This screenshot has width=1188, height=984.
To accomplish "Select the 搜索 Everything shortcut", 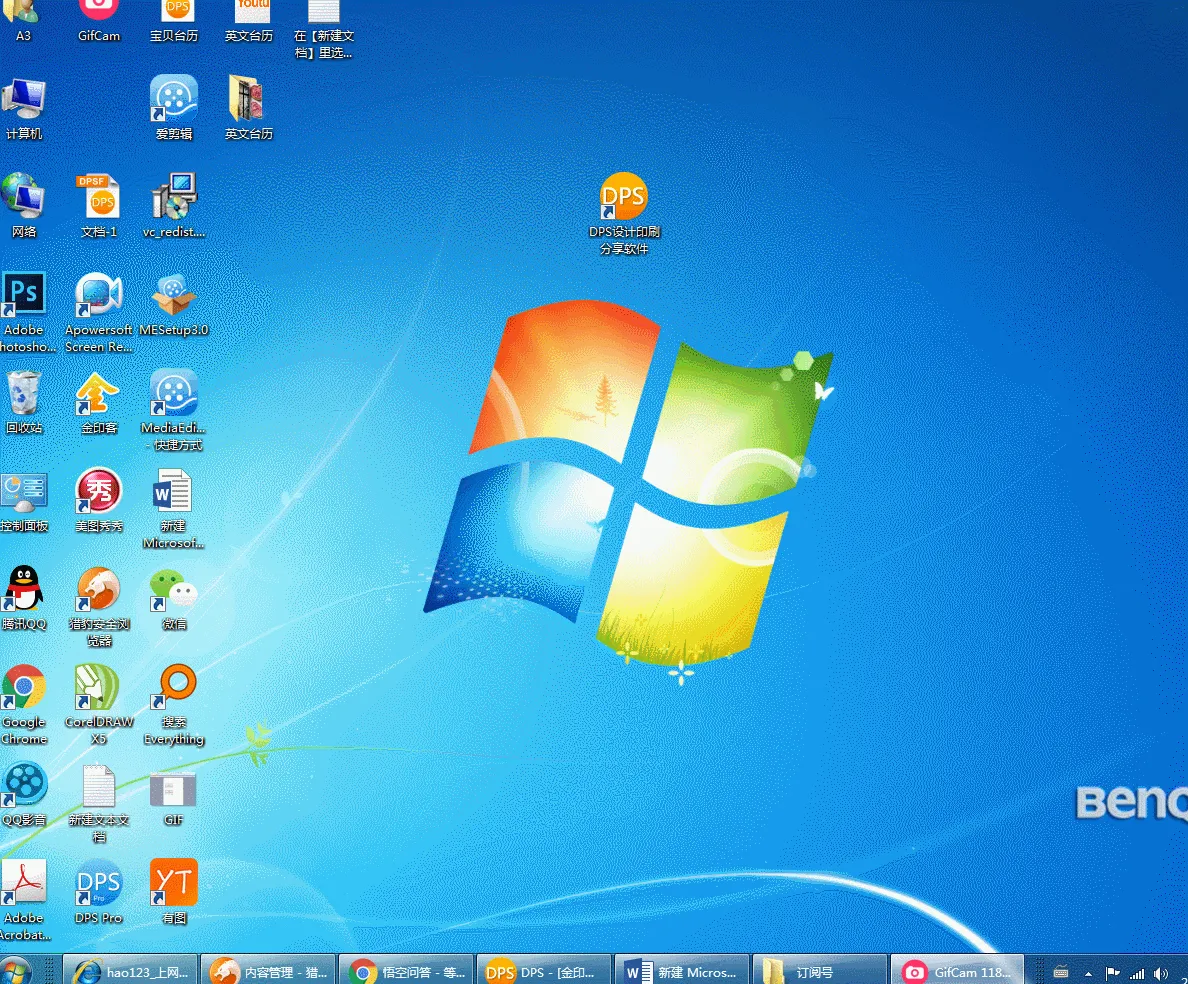I will point(174,704).
